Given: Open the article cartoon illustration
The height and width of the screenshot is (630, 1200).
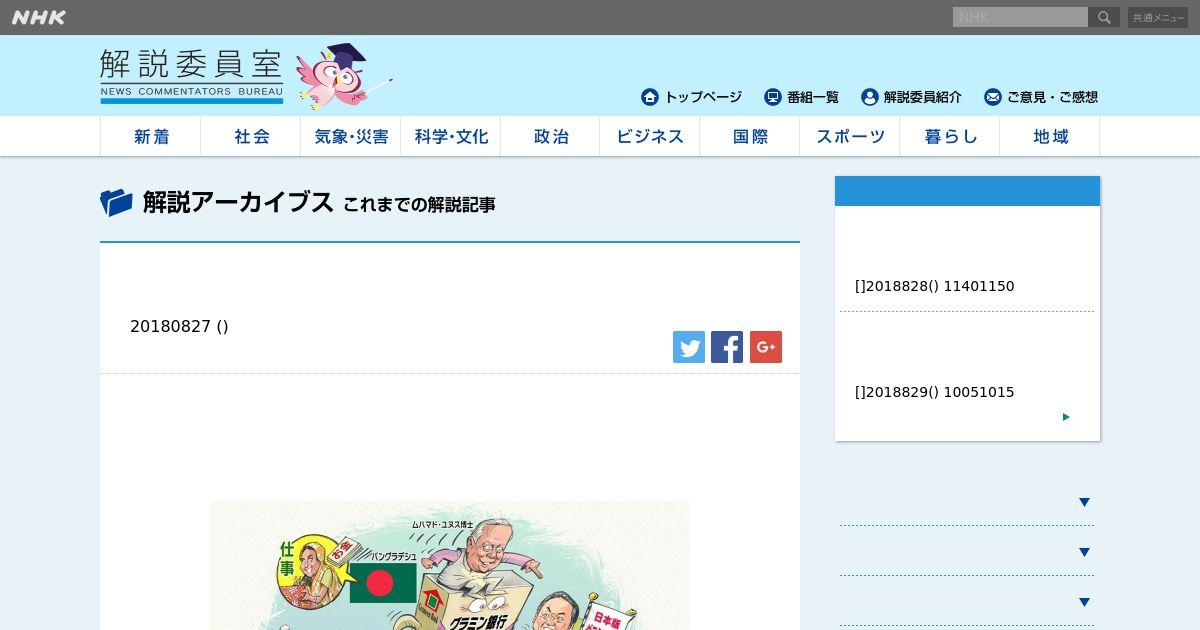Looking at the screenshot, I should pyautogui.click(x=450, y=565).
